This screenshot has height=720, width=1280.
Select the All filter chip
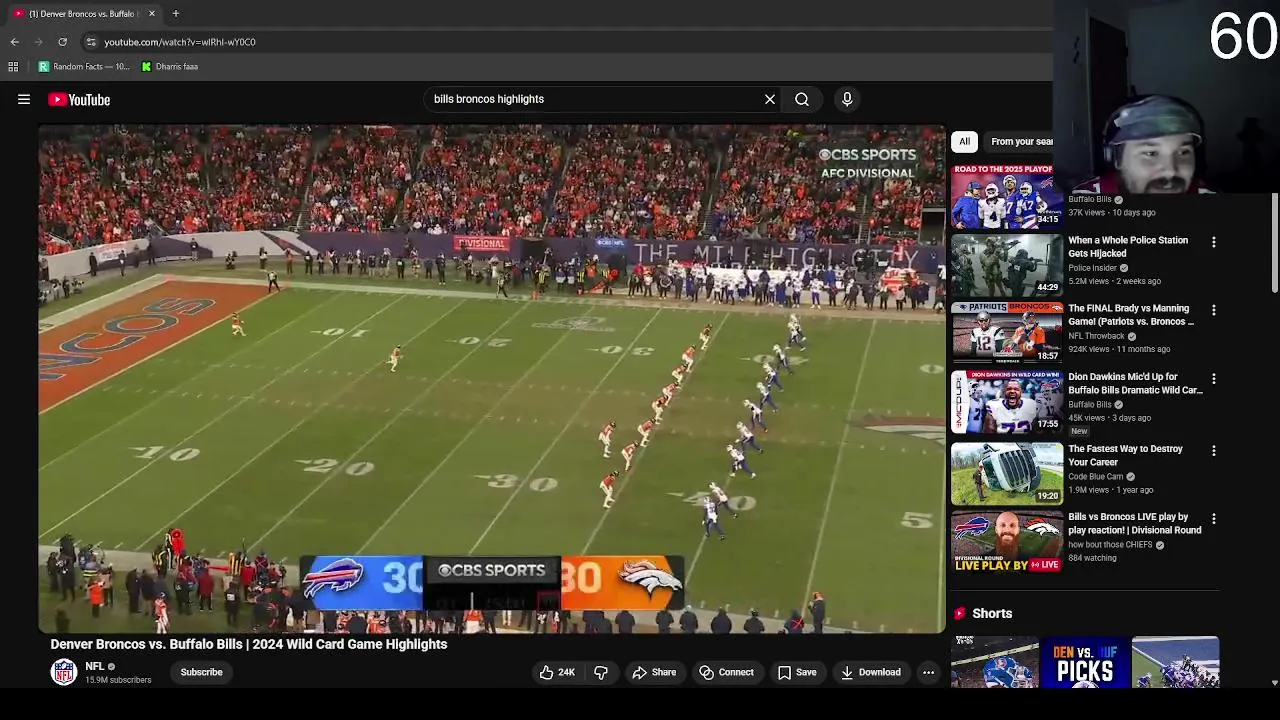(964, 141)
